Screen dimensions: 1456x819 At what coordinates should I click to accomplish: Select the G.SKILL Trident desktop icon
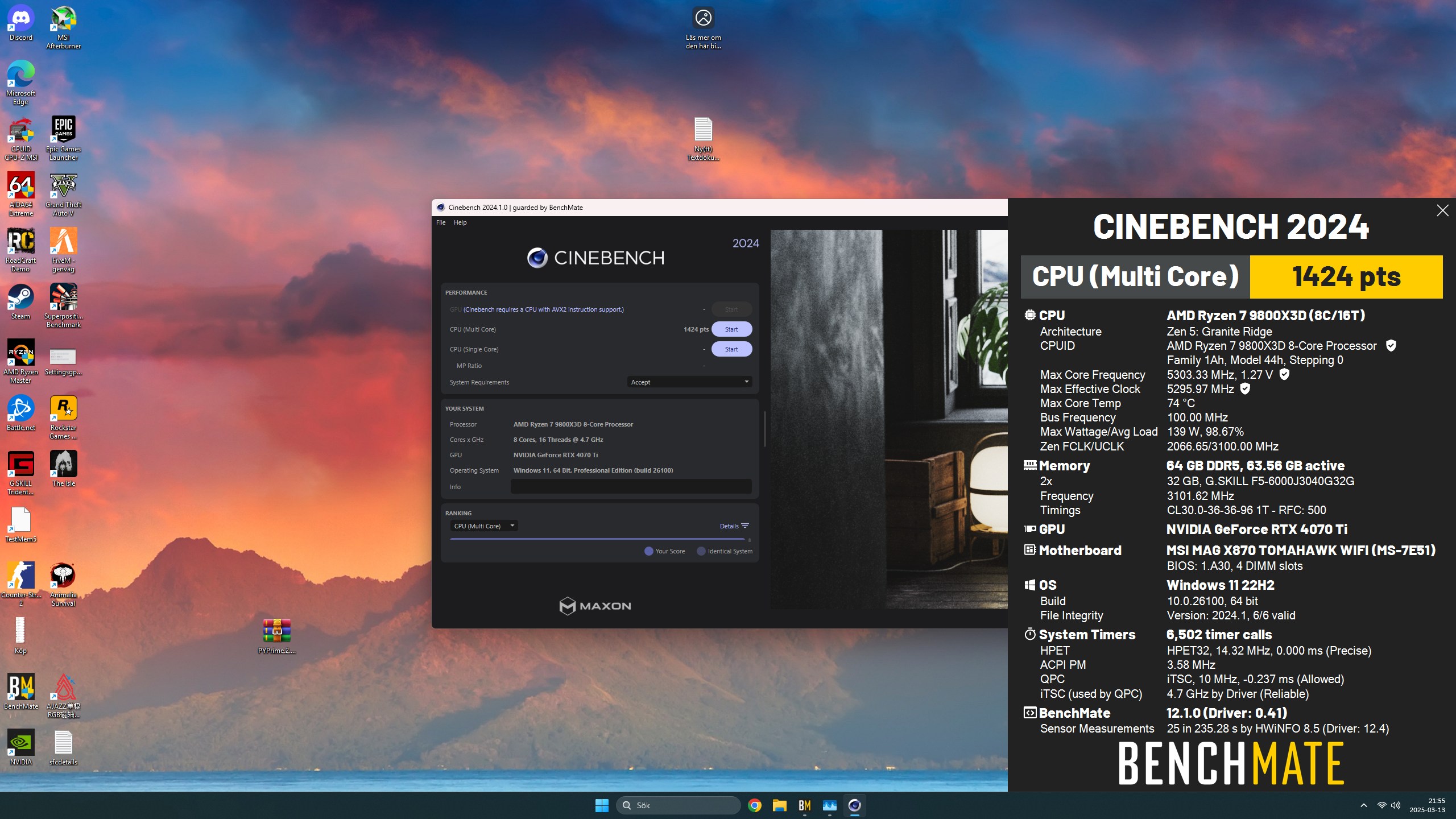21,473
